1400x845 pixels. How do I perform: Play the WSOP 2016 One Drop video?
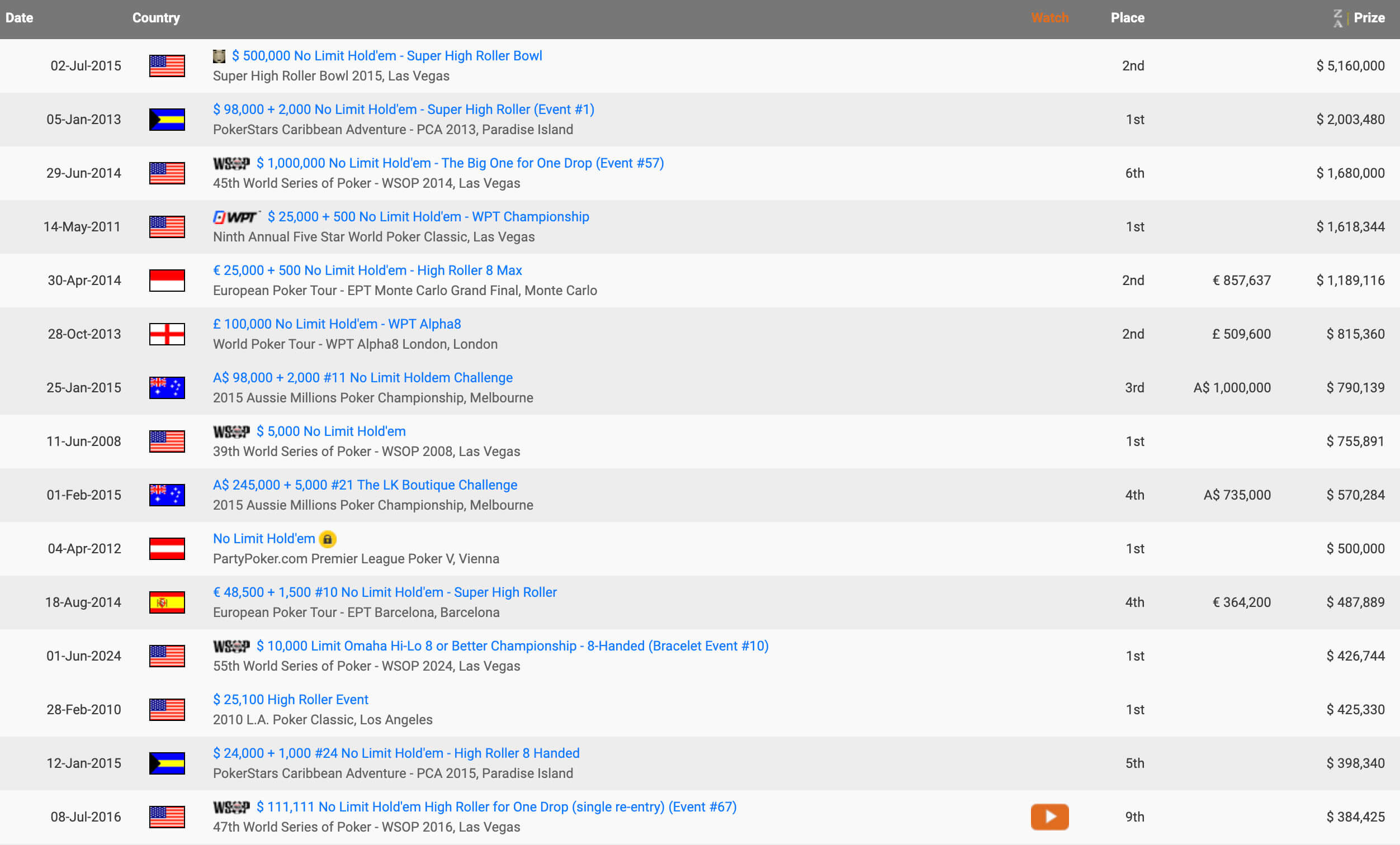tap(1049, 816)
